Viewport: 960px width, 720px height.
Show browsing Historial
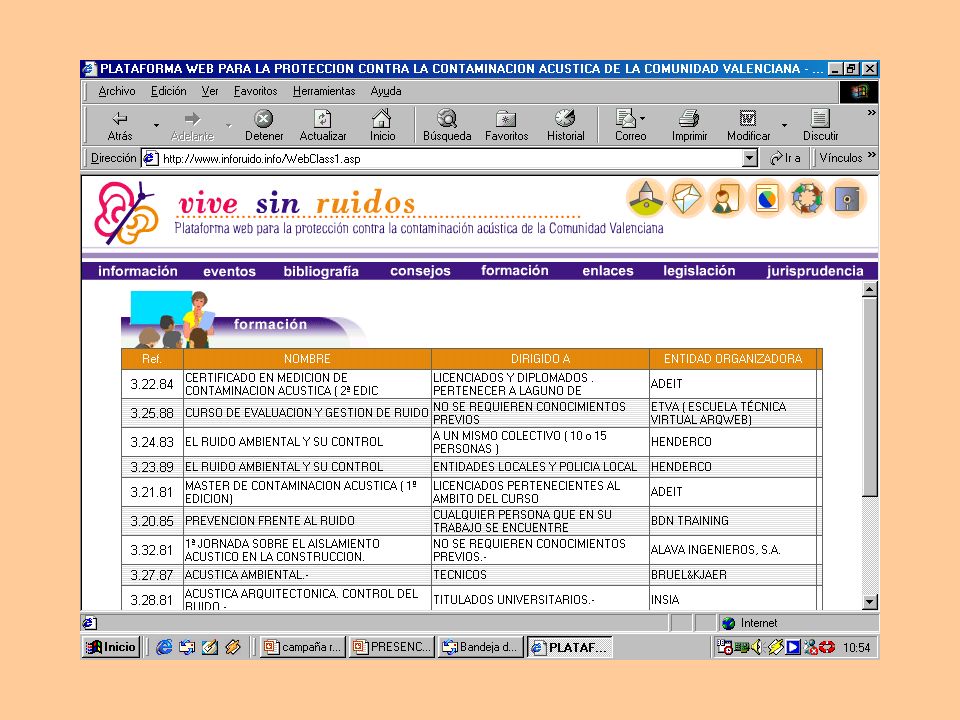click(565, 126)
